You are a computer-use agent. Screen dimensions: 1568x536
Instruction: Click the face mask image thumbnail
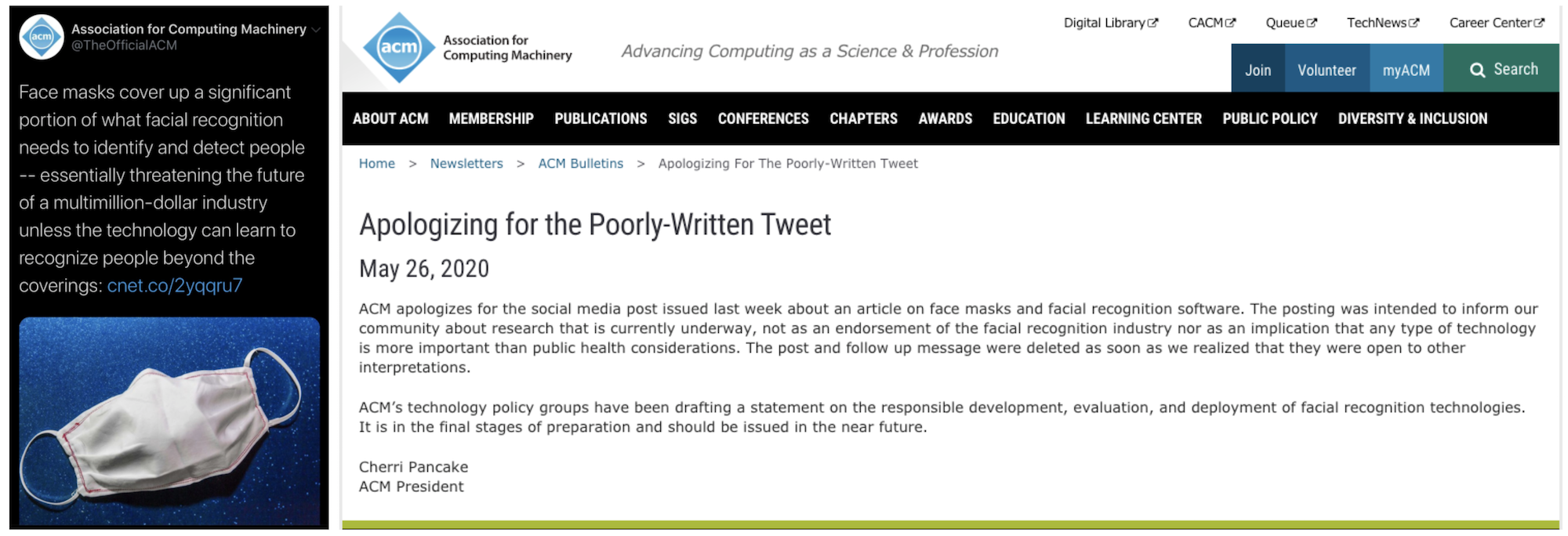[169, 421]
